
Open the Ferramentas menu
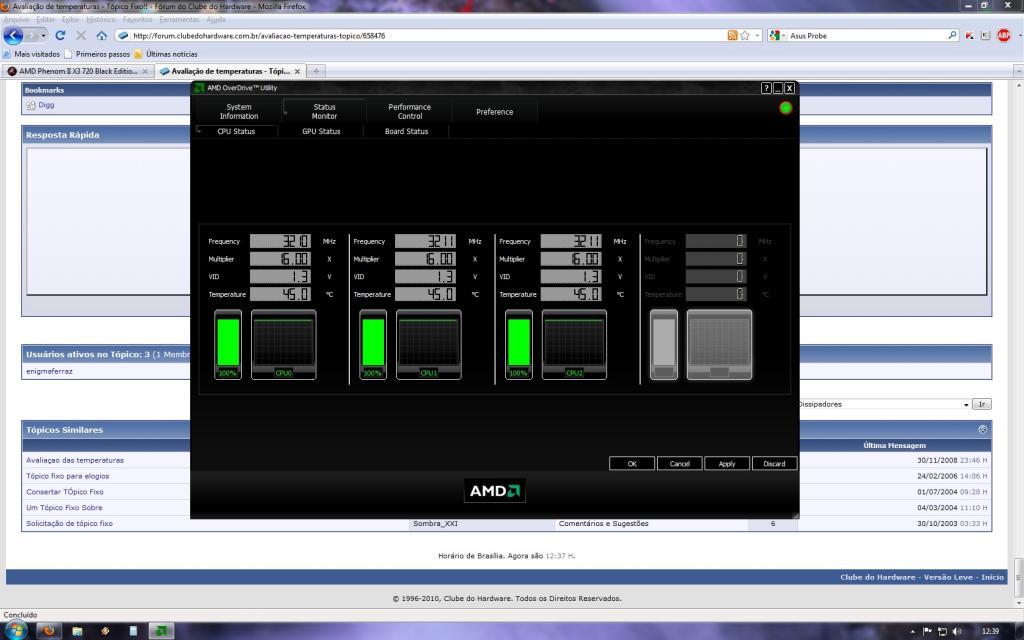click(x=179, y=20)
